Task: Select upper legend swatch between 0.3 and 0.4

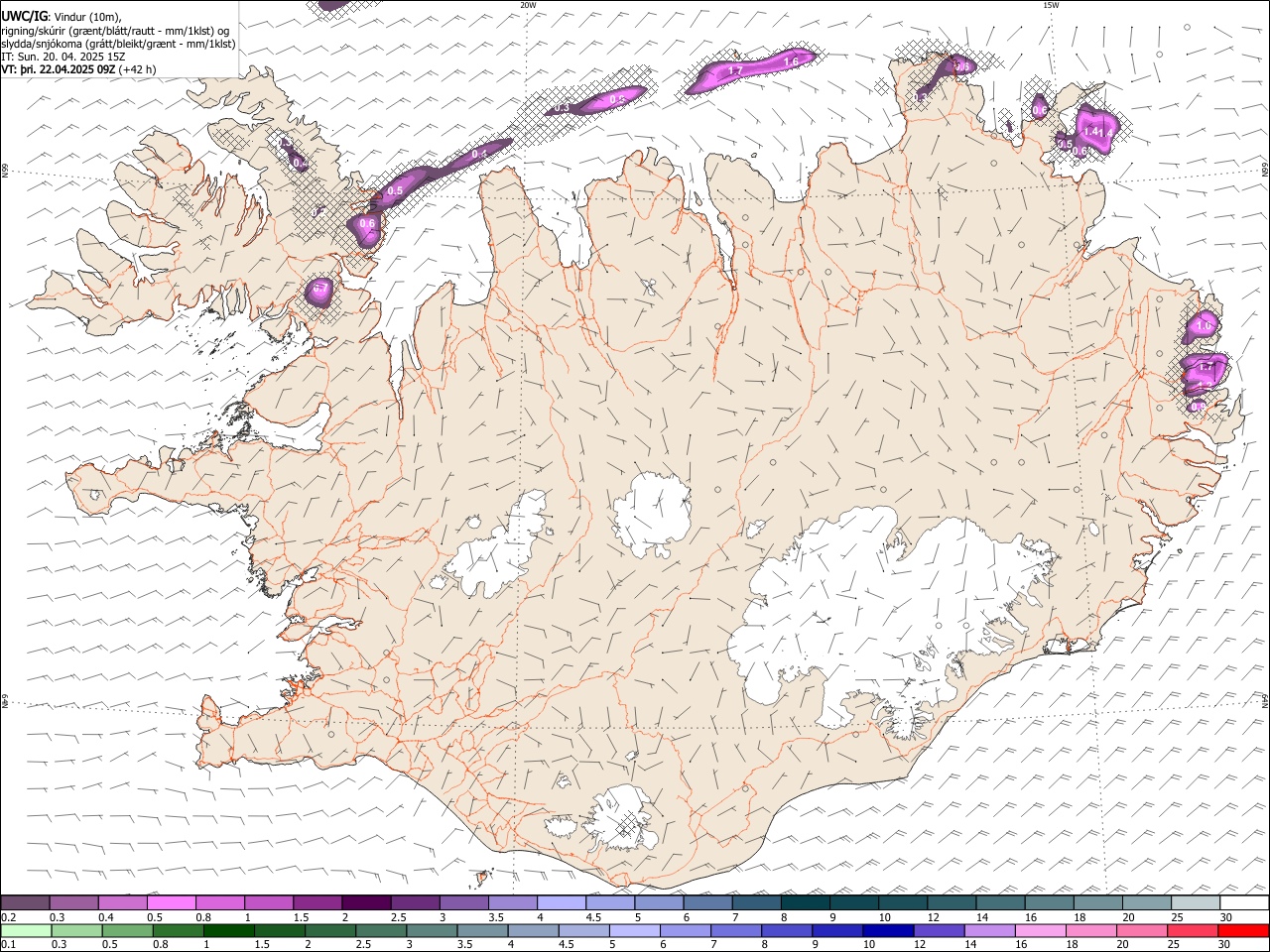Action: click(x=73, y=902)
